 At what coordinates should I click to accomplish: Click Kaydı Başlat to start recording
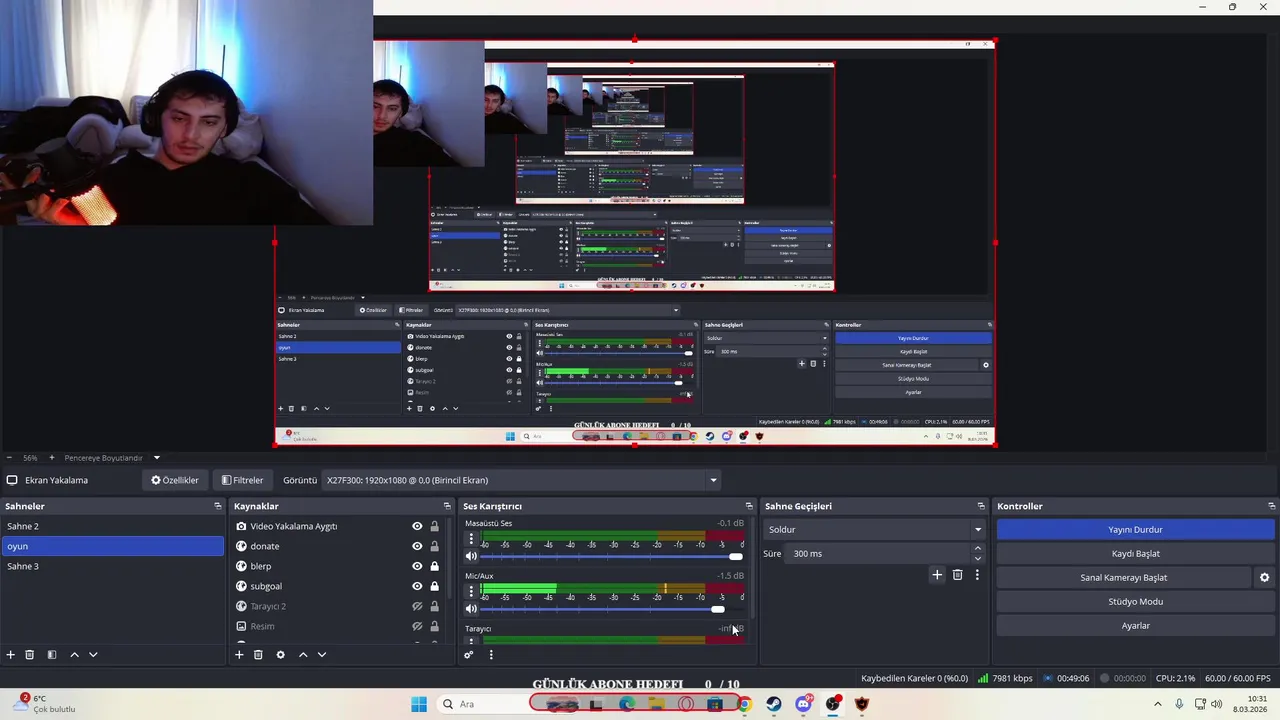tap(1135, 553)
